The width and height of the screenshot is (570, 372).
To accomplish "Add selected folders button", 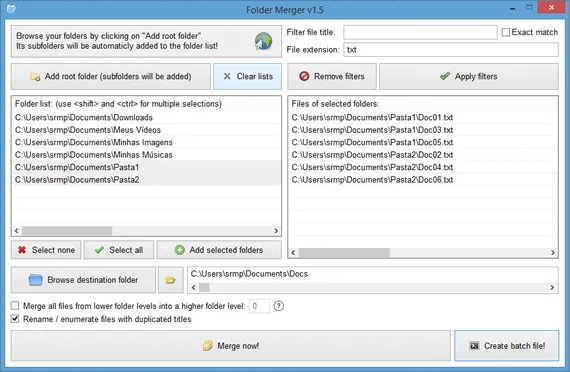I will (219, 250).
